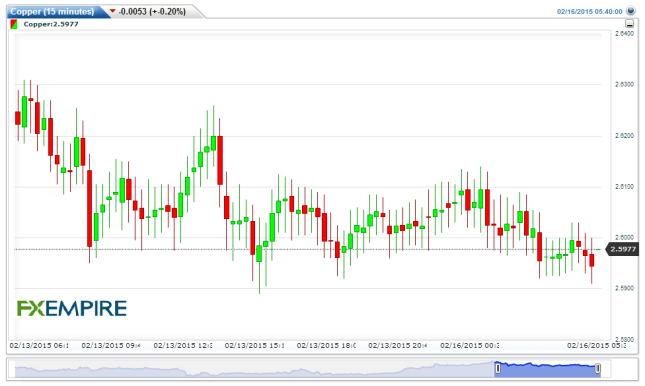Click the right handle of the range selector
The width and height of the screenshot is (645, 386).
pos(598,368)
